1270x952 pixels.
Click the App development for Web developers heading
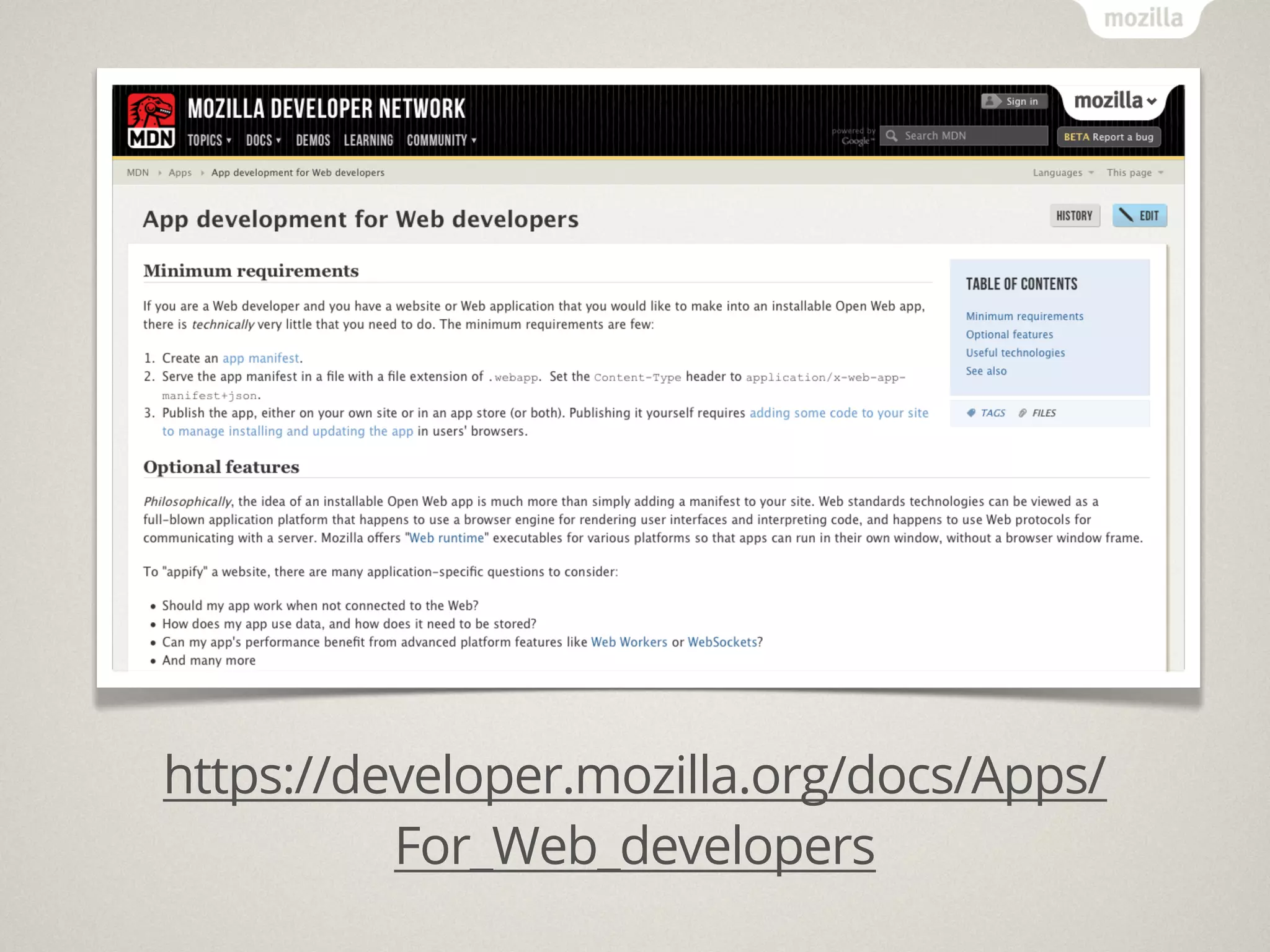point(361,219)
